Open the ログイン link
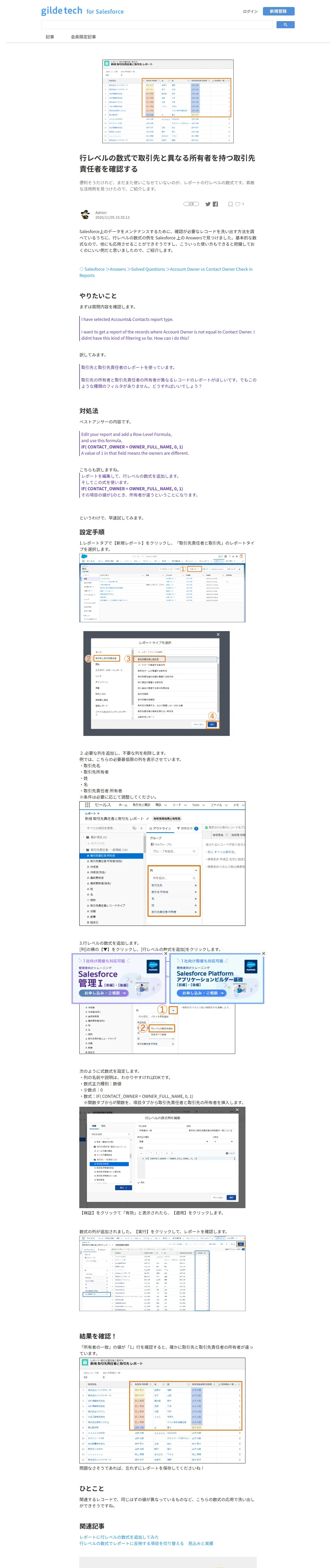Viewport: 336px width, 1568px height. (250, 11)
